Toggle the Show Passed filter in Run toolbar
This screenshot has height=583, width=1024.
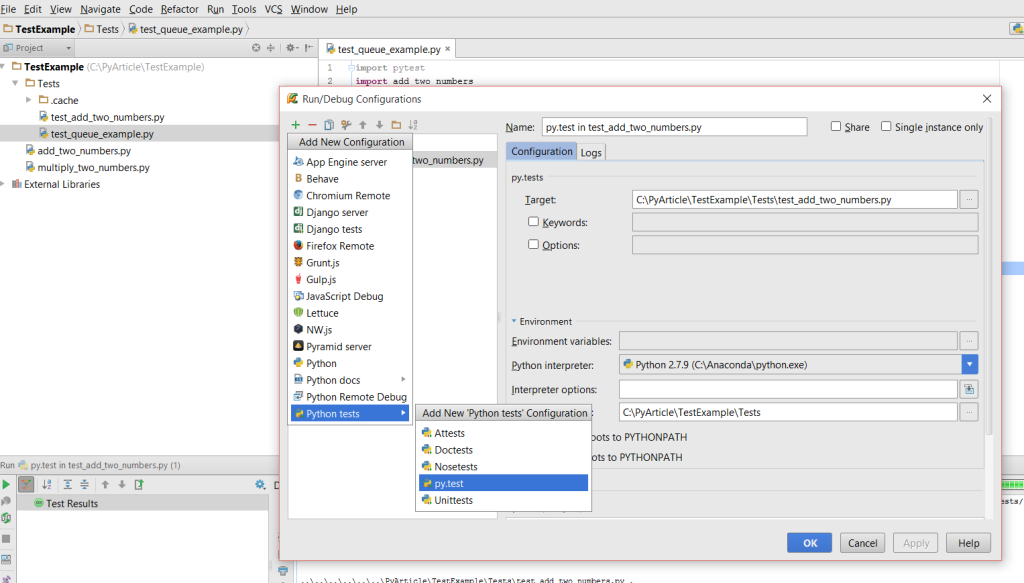(x=26, y=484)
